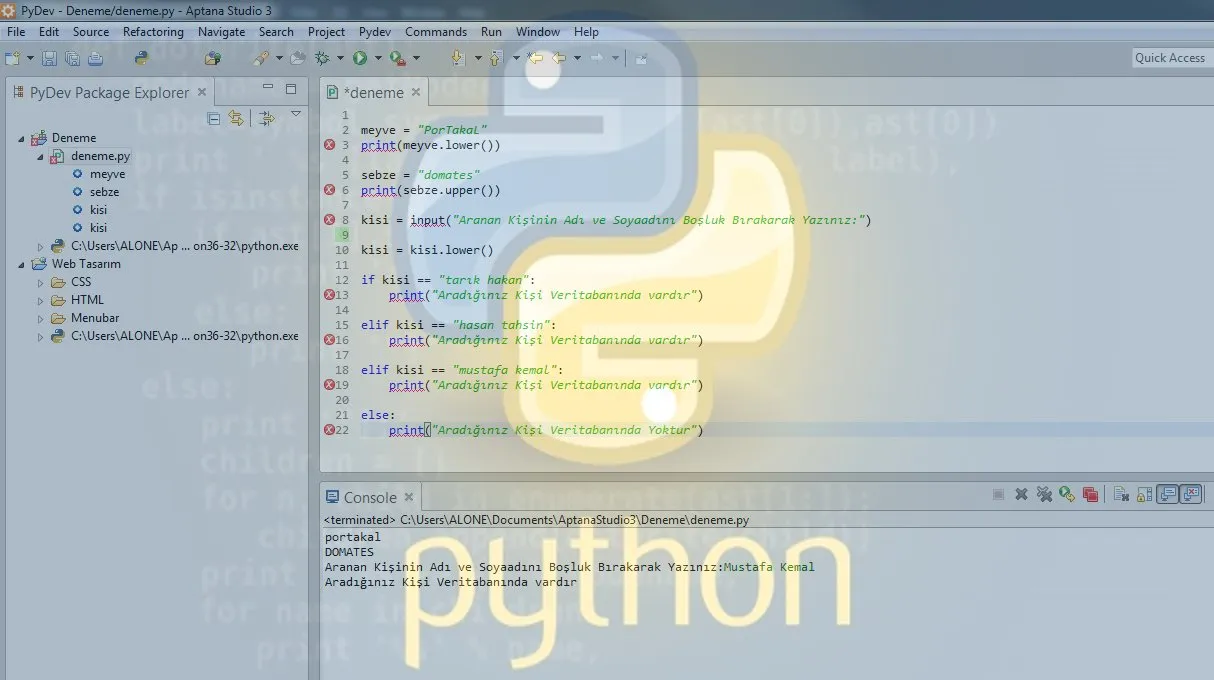Toggle Scroll Lock in Console toolbar

1144,494
